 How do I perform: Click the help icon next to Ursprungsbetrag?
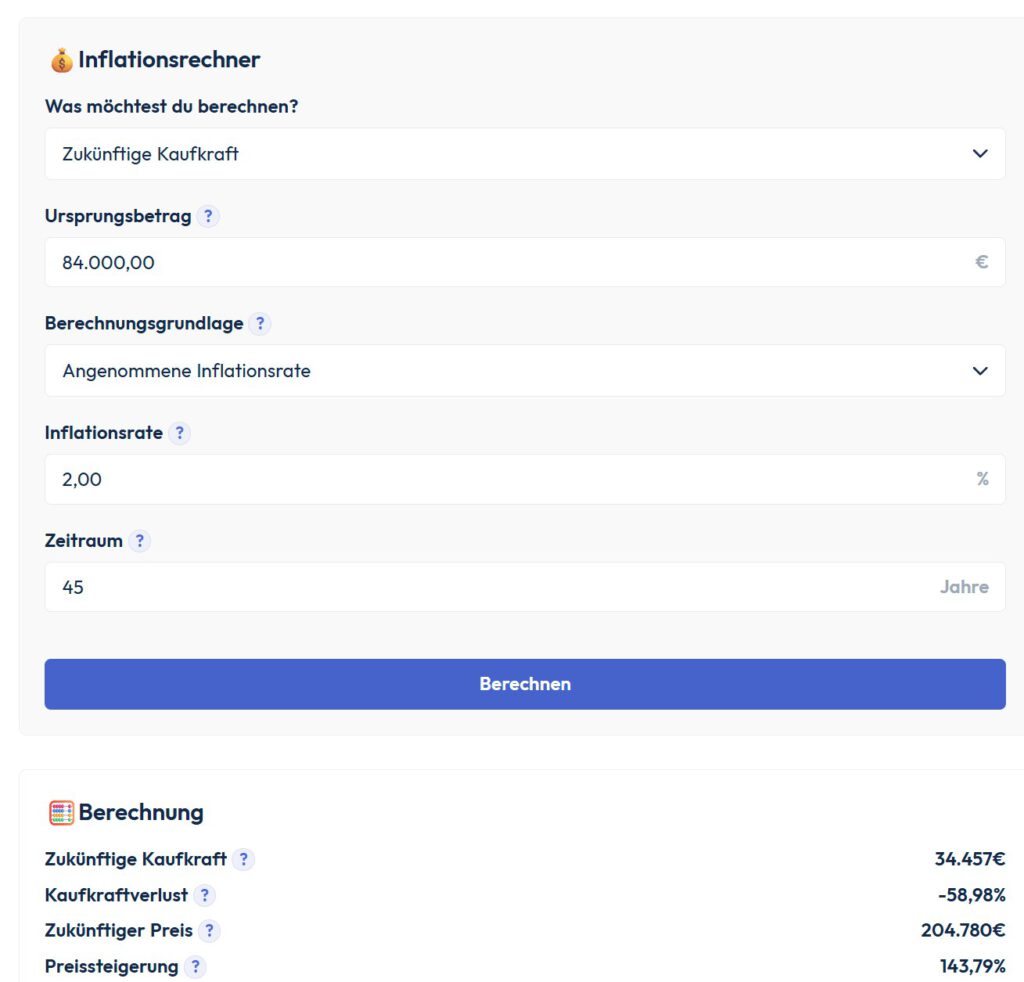point(207,216)
